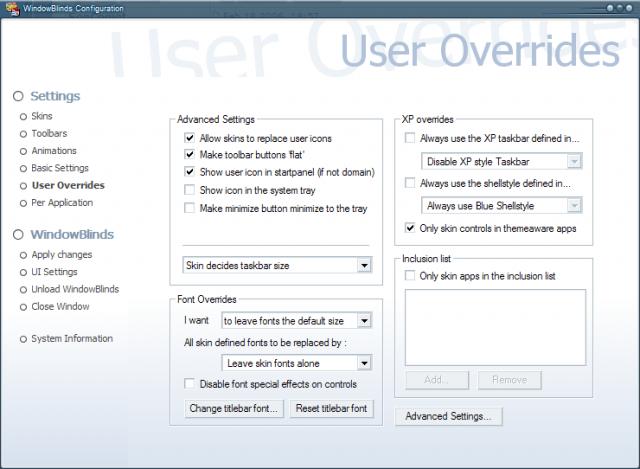The image size is (640, 469).
Task: Enable Show icon in the system tray
Action: tap(189, 190)
